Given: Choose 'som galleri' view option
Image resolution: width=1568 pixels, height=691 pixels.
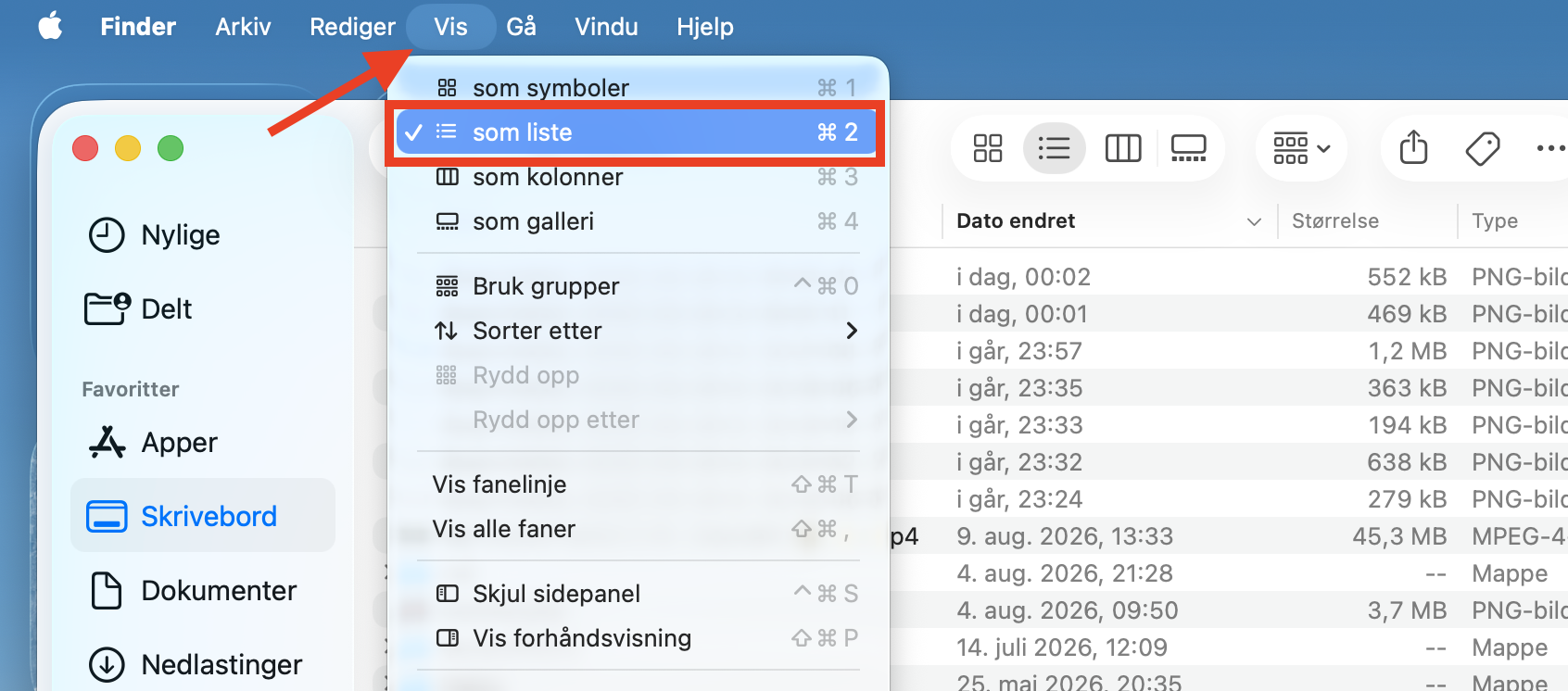Looking at the screenshot, I should [x=638, y=221].
